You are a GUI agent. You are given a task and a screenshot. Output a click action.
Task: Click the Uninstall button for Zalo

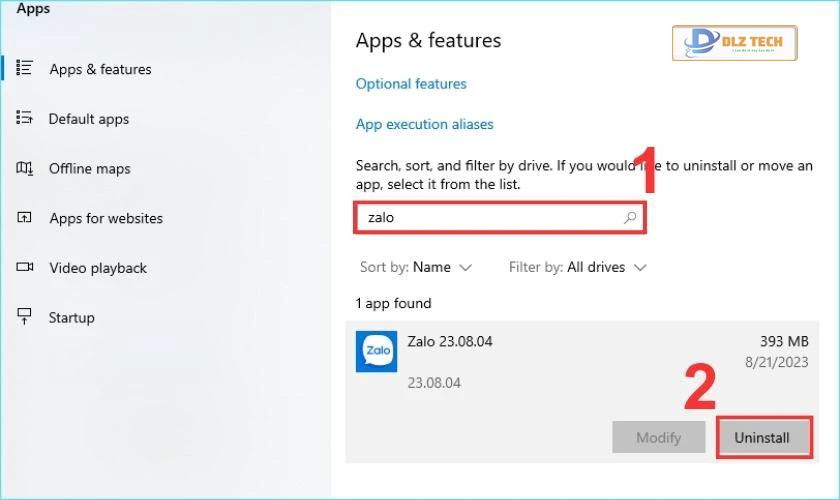click(762, 438)
